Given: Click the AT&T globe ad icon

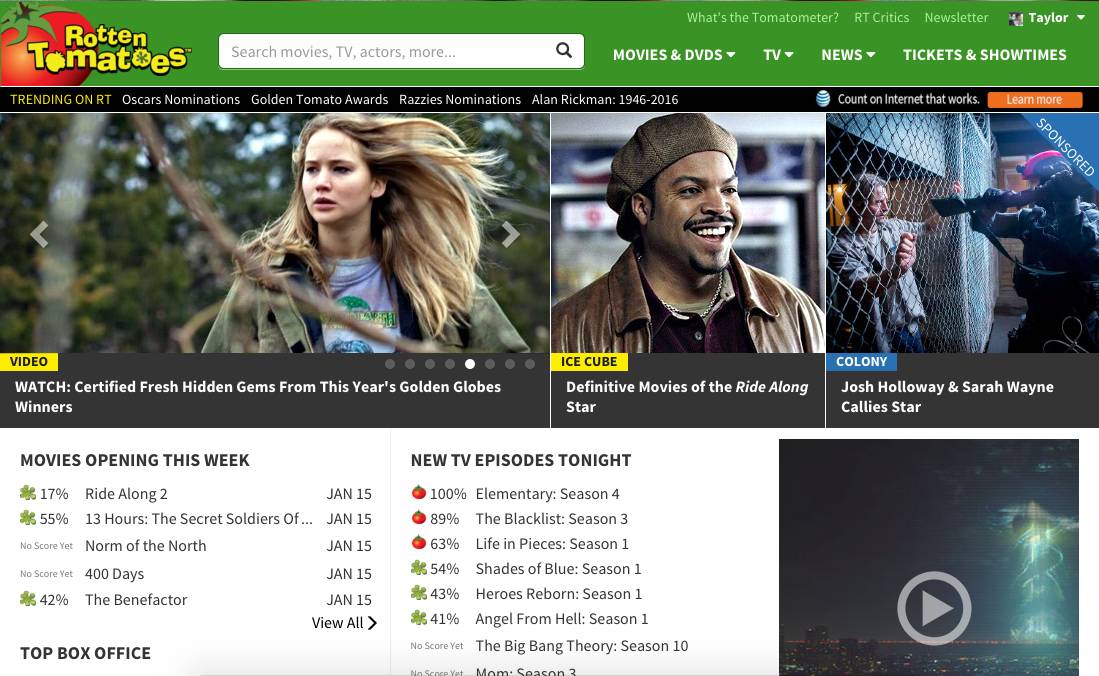Looking at the screenshot, I should tap(823, 99).
